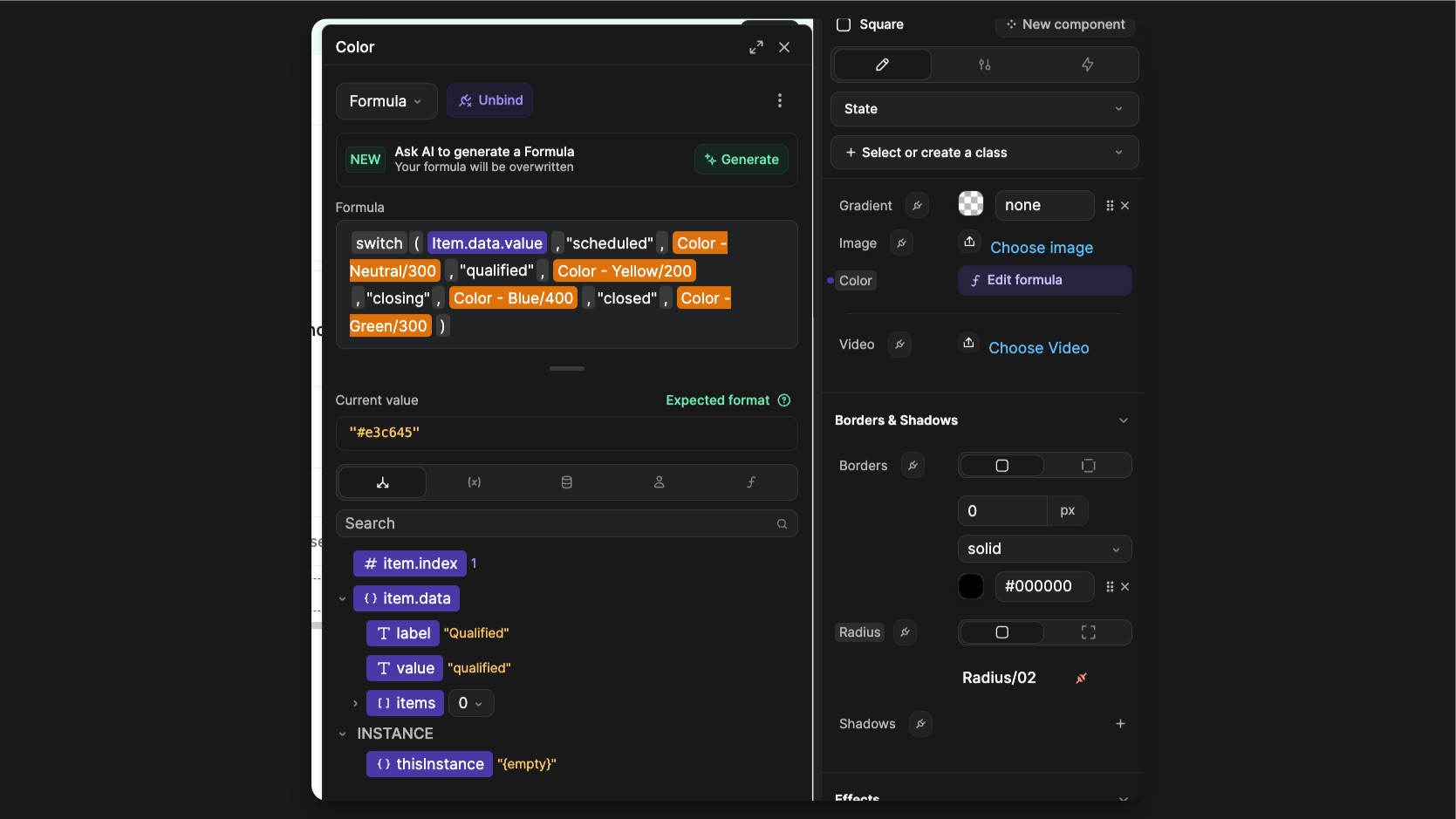Click the bind icon next to Borders
This screenshot has height=819, width=1456.
click(x=913, y=466)
